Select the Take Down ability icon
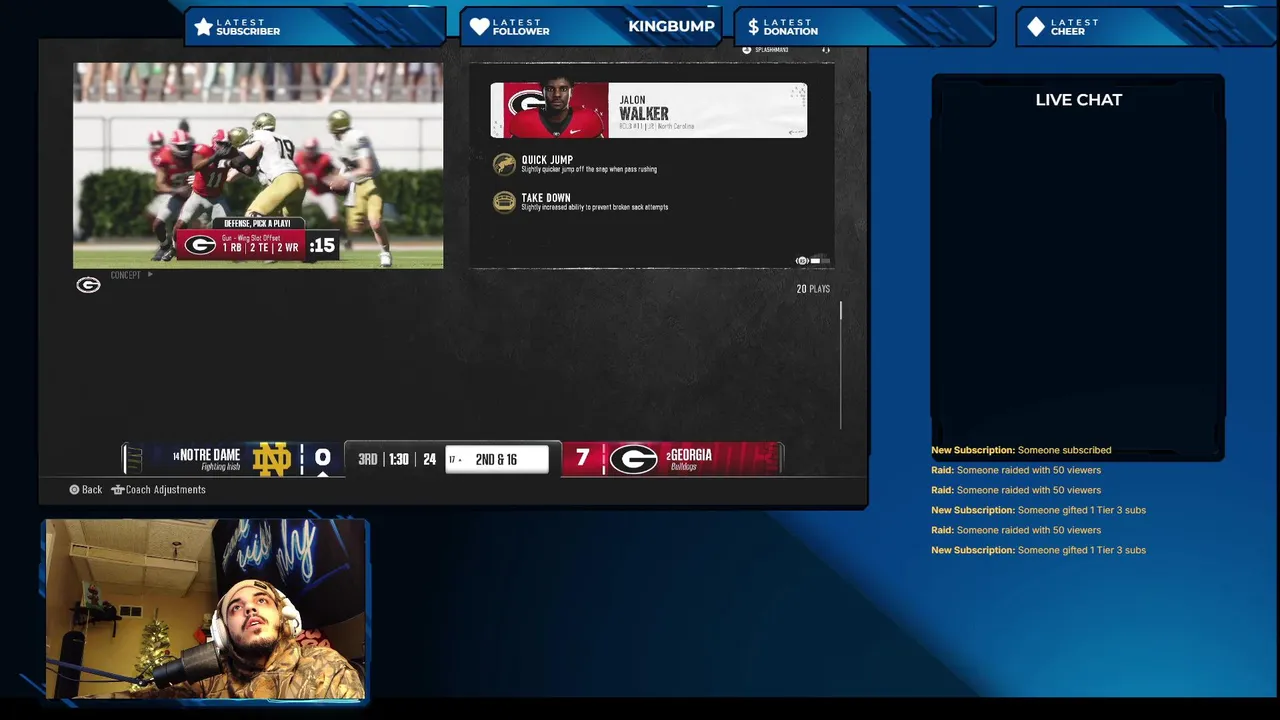Viewport: 1280px width, 720px height. [505, 202]
